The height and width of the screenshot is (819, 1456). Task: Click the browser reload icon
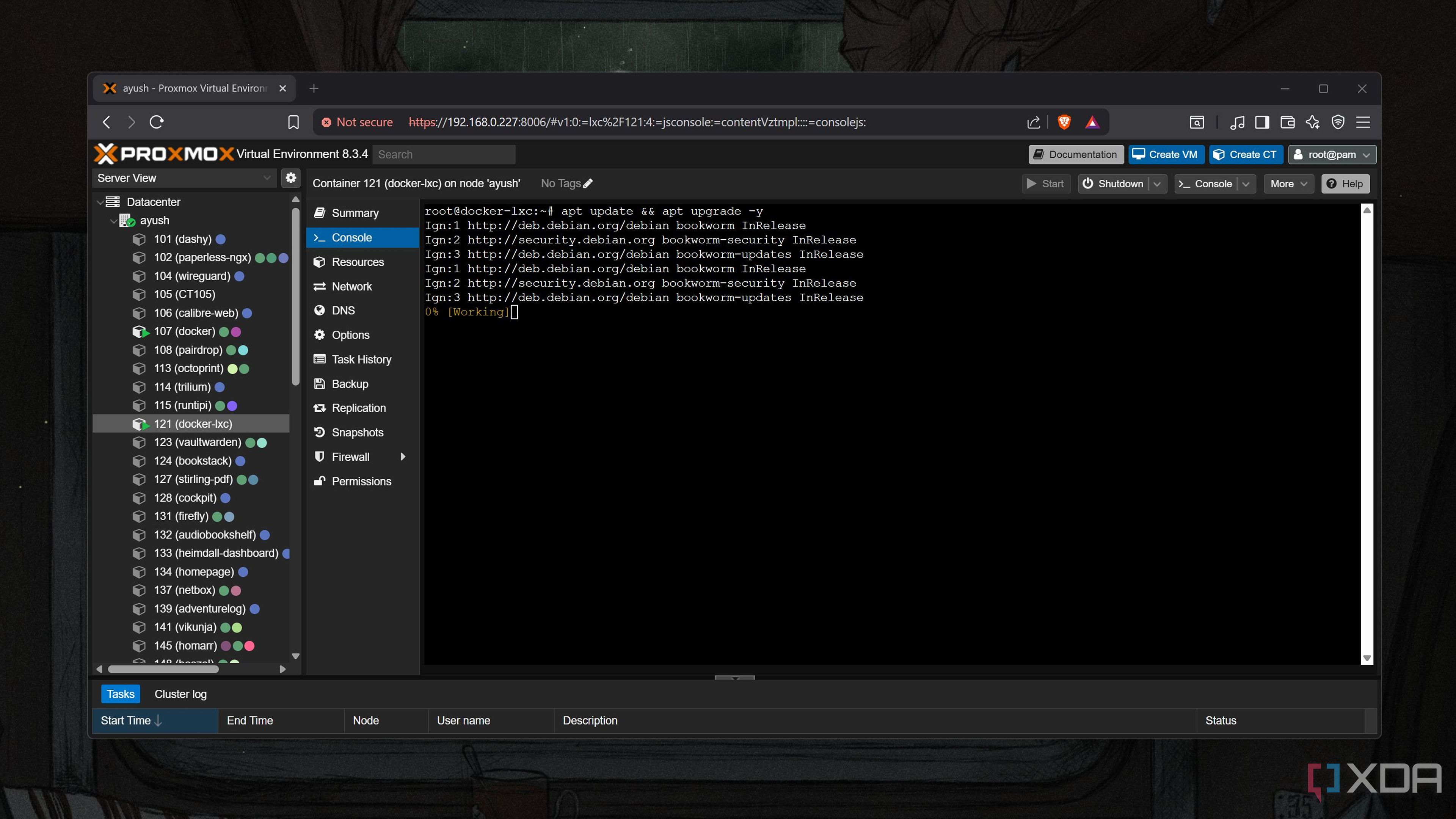[x=157, y=122]
